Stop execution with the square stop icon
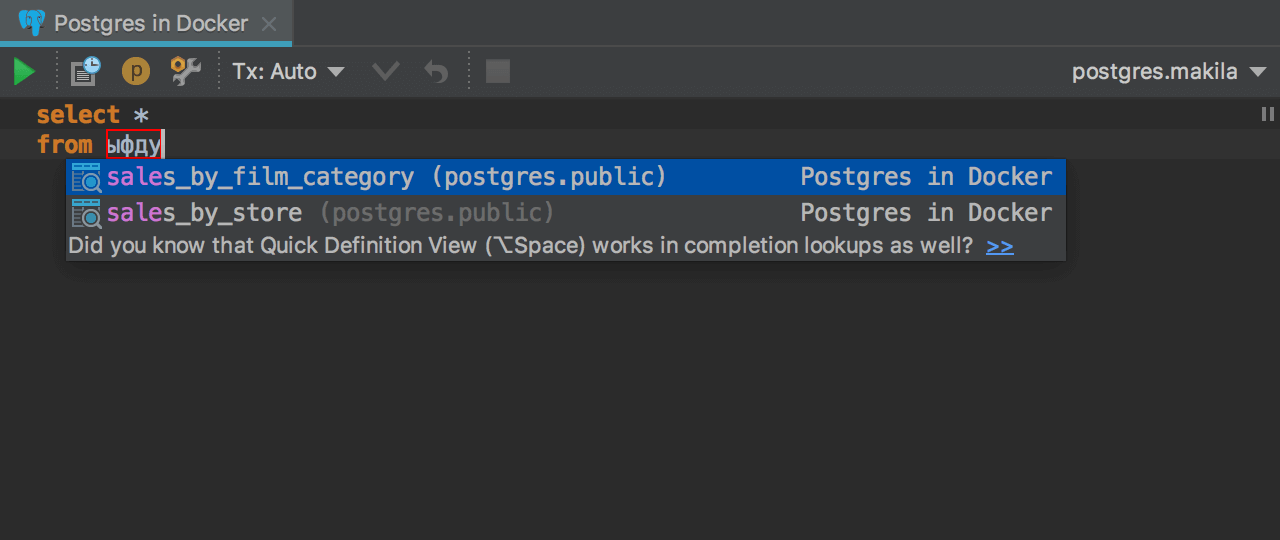The width and height of the screenshot is (1280, 540). (x=497, y=72)
